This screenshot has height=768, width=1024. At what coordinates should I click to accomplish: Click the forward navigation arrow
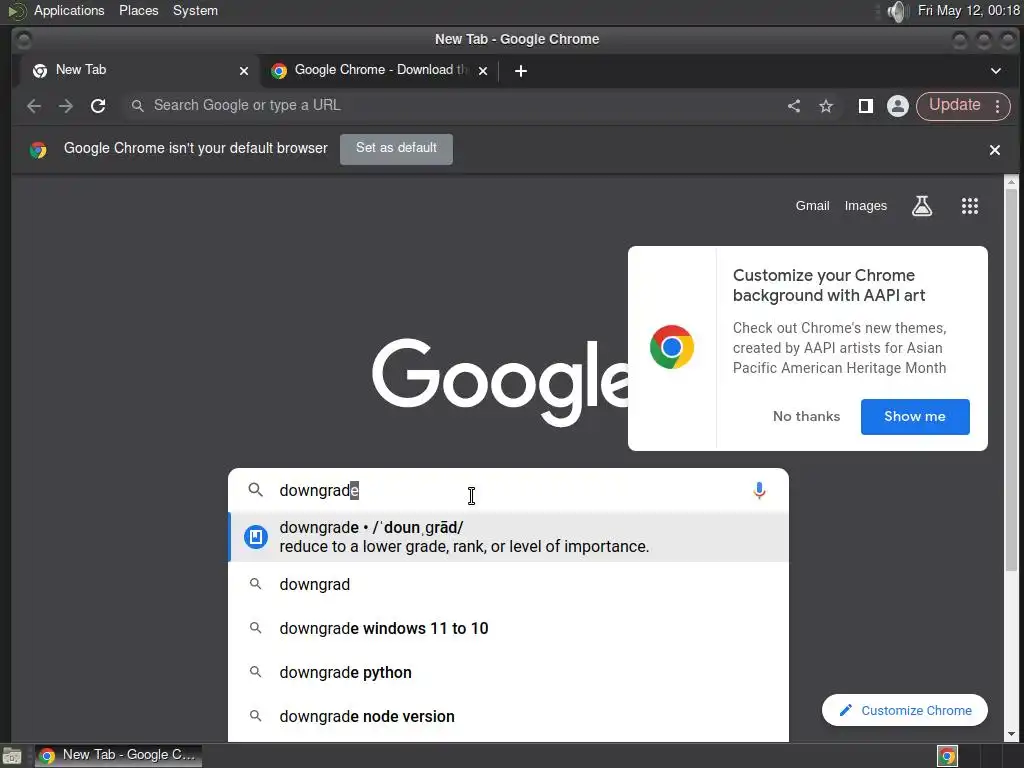coord(66,106)
